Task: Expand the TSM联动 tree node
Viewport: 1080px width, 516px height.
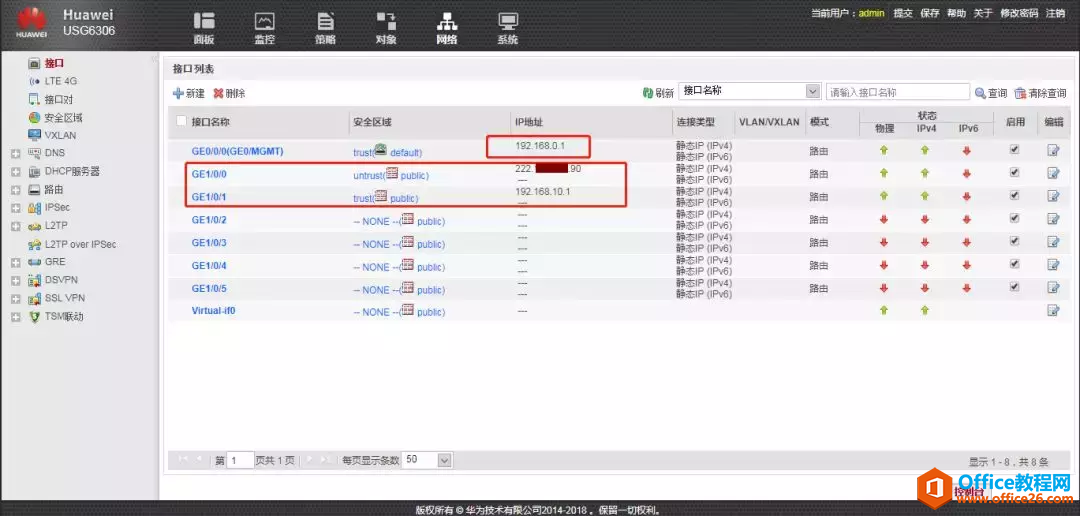Action: tap(15, 317)
